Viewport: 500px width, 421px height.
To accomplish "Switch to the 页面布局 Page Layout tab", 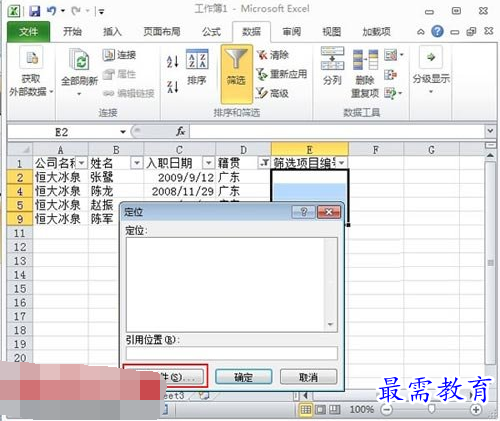I will [162, 32].
